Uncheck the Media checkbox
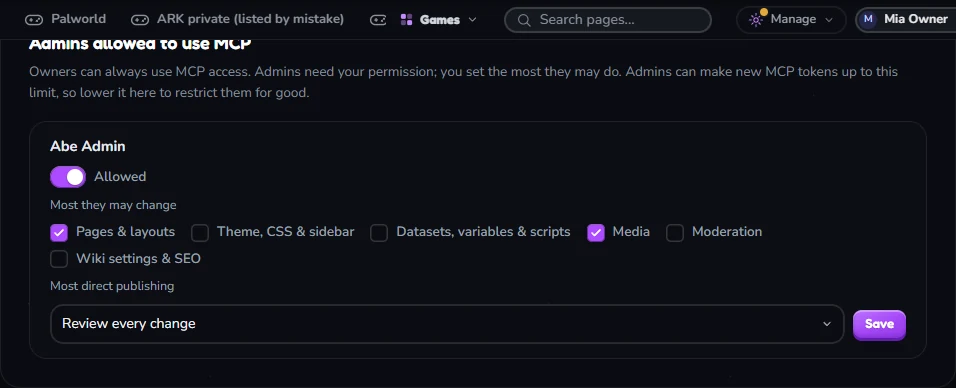The height and width of the screenshot is (388, 956). point(596,232)
